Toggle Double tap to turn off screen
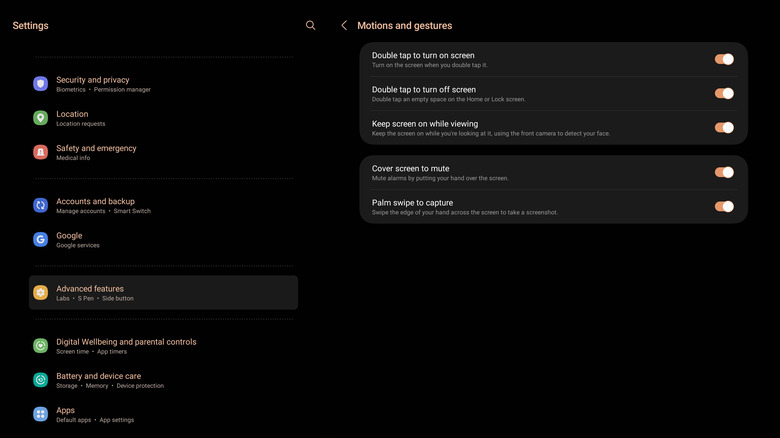The height and width of the screenshot is (438, 780). point(724,93)
